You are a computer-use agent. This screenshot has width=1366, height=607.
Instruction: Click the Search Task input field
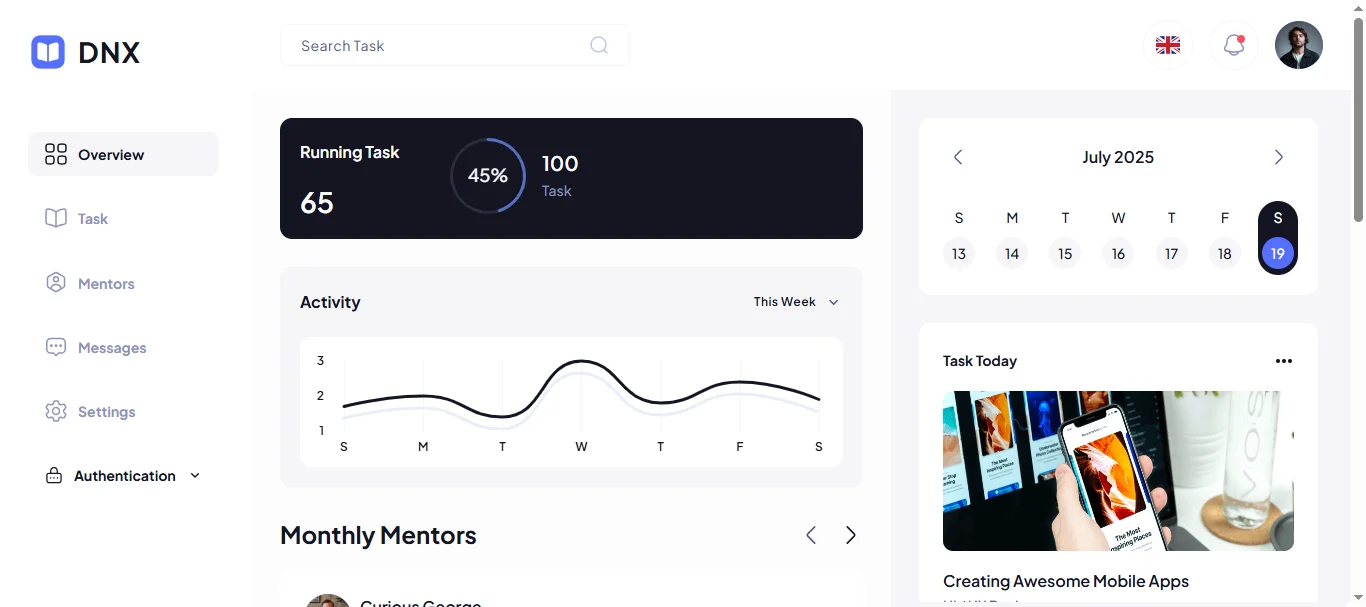point(440,46)
